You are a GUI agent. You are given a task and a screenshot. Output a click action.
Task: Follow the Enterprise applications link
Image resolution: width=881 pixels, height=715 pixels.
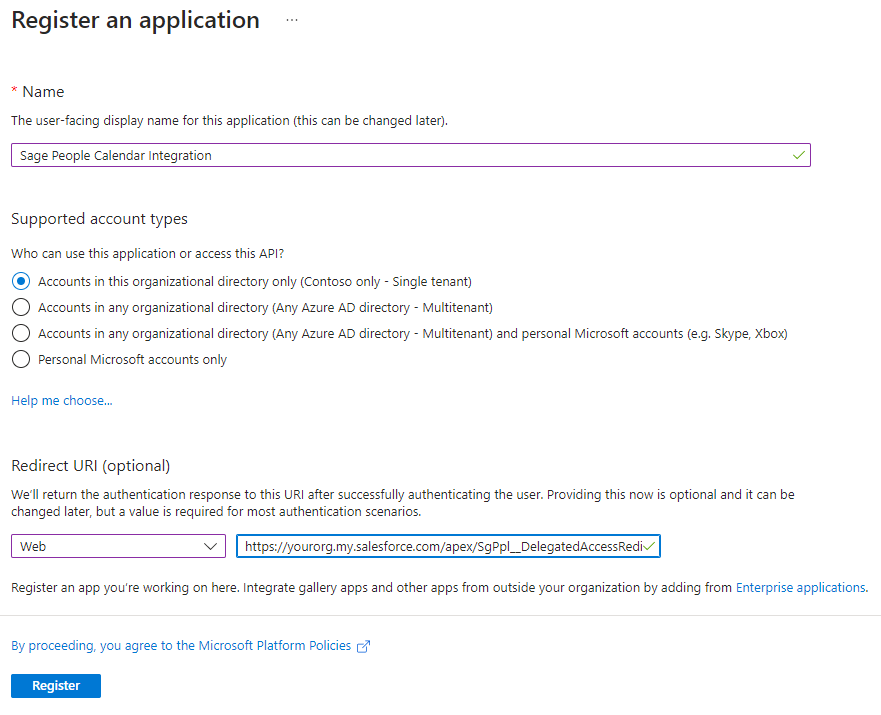(x=800, y=588)
